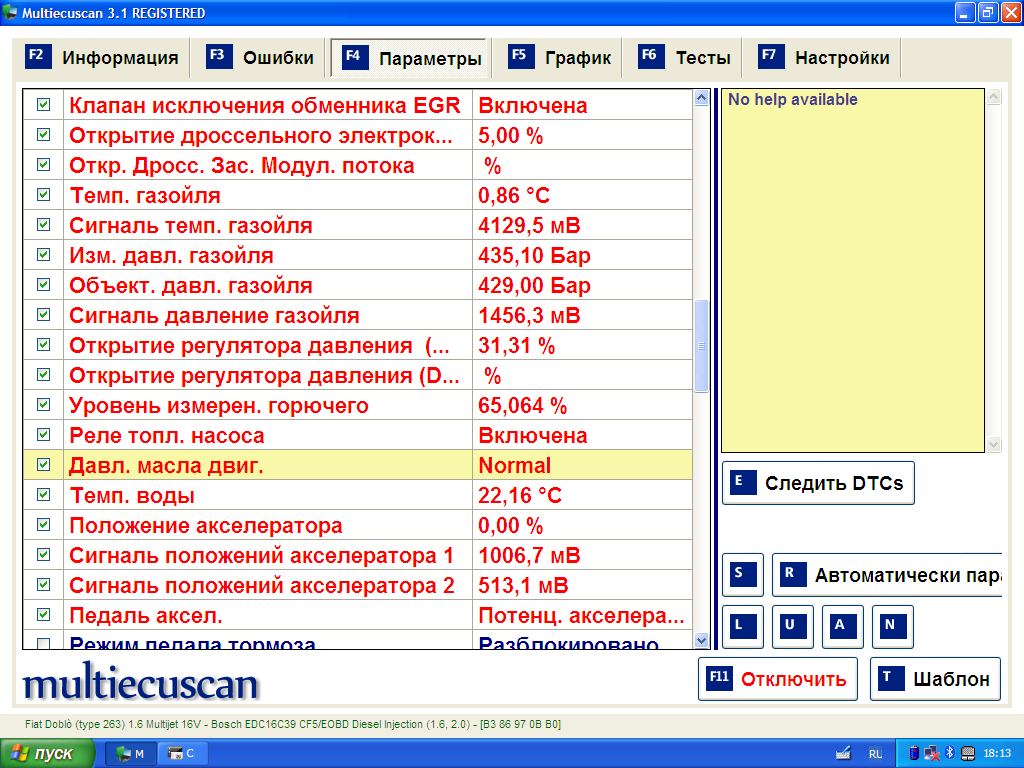Screen dimensions: 1024x768
Task: Click the Normal oil pressure value
Action: pyautogui.click(x=515, y=465)
